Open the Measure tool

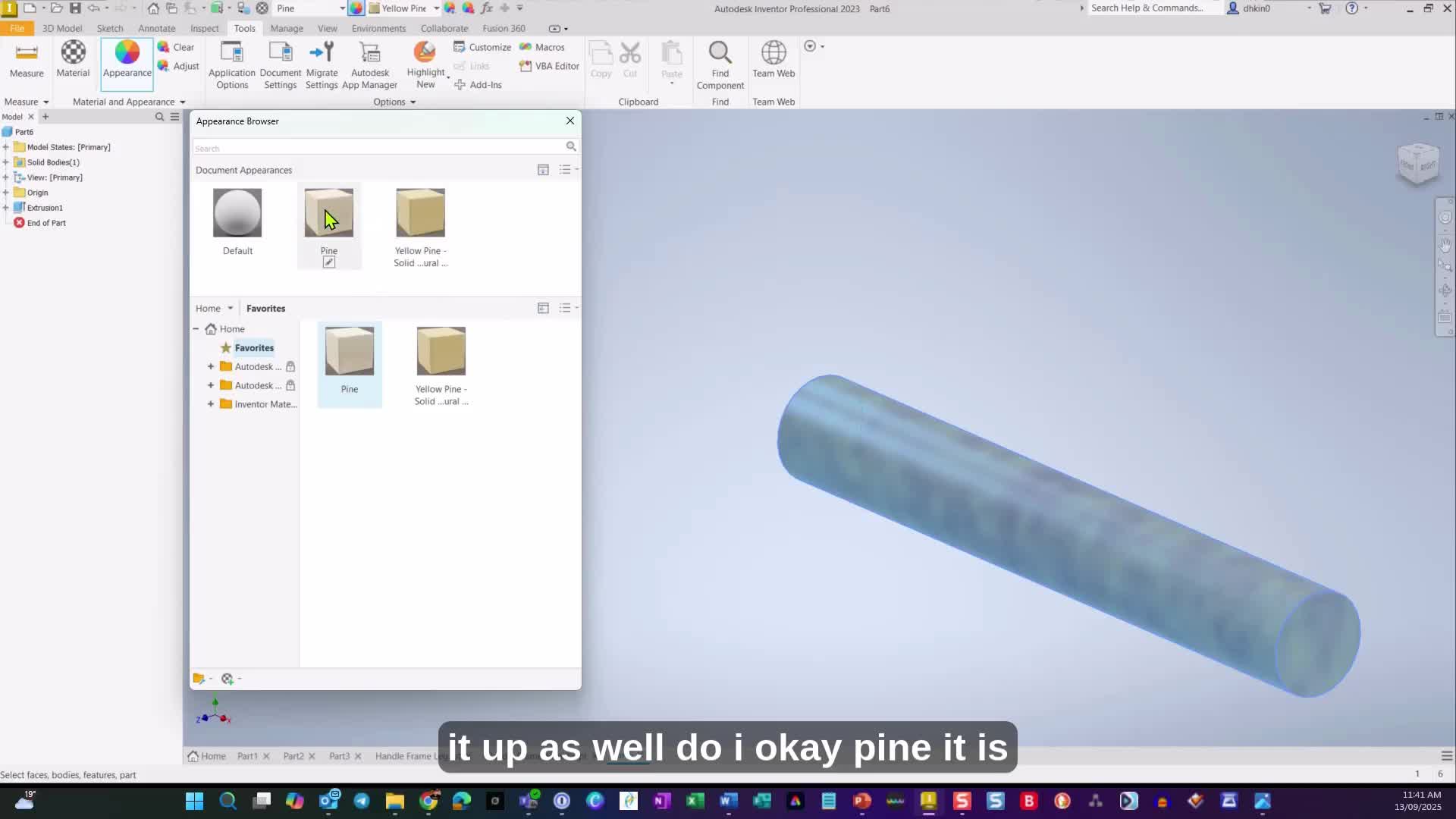[x=27, y=59]
